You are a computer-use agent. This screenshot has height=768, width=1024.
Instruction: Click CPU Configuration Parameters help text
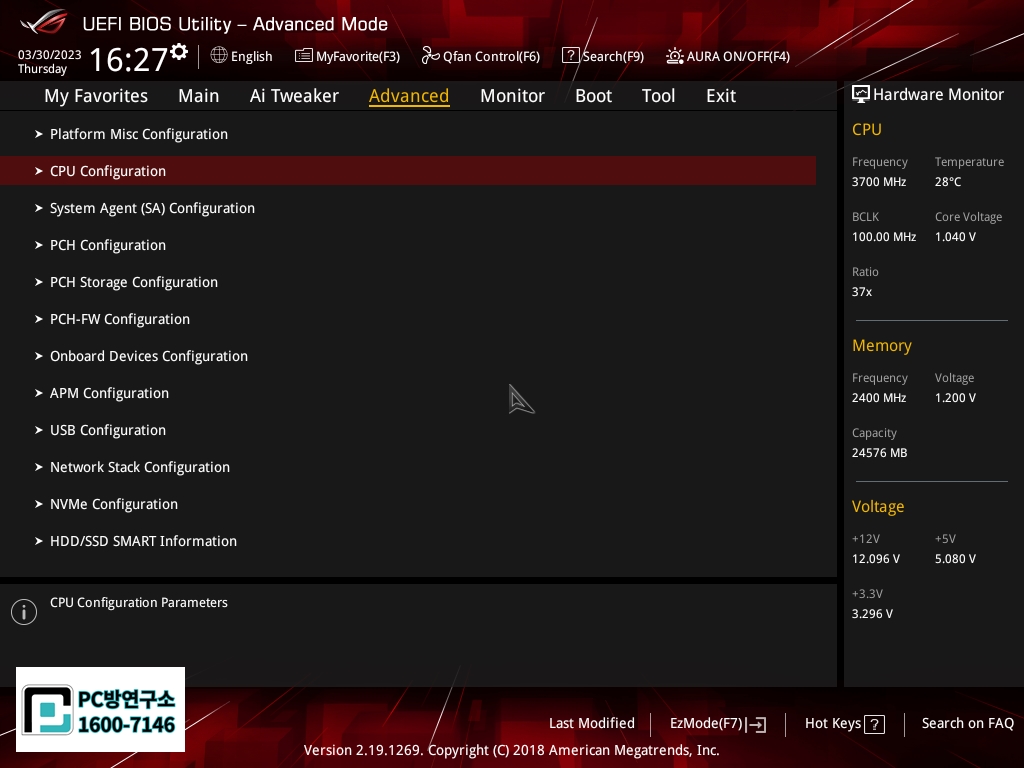pos(138,602)
